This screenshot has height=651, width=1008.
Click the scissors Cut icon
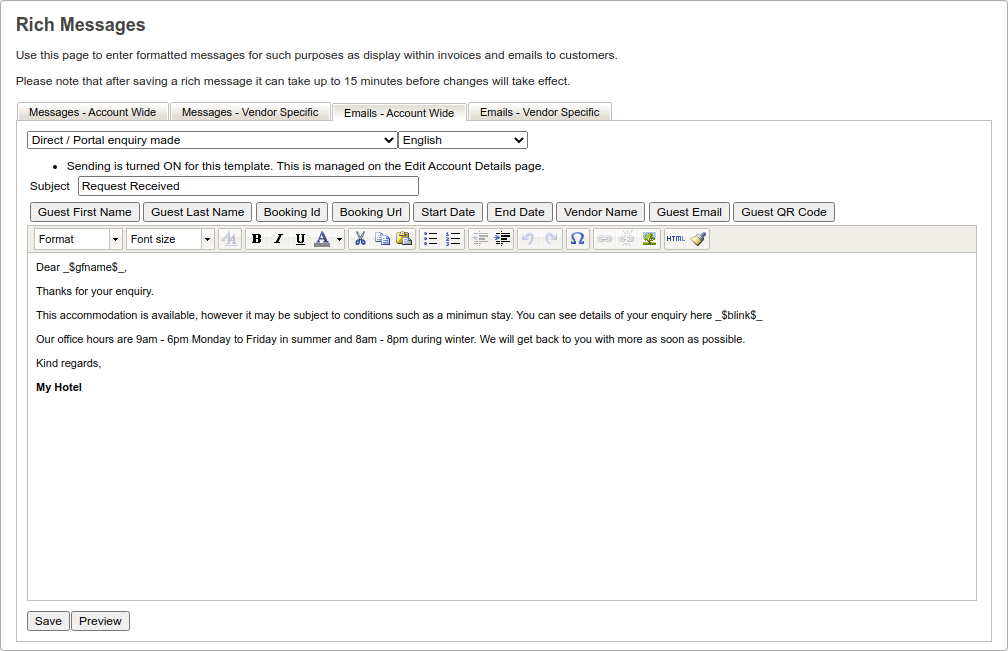pyautogui.click(x=360, y=239)
